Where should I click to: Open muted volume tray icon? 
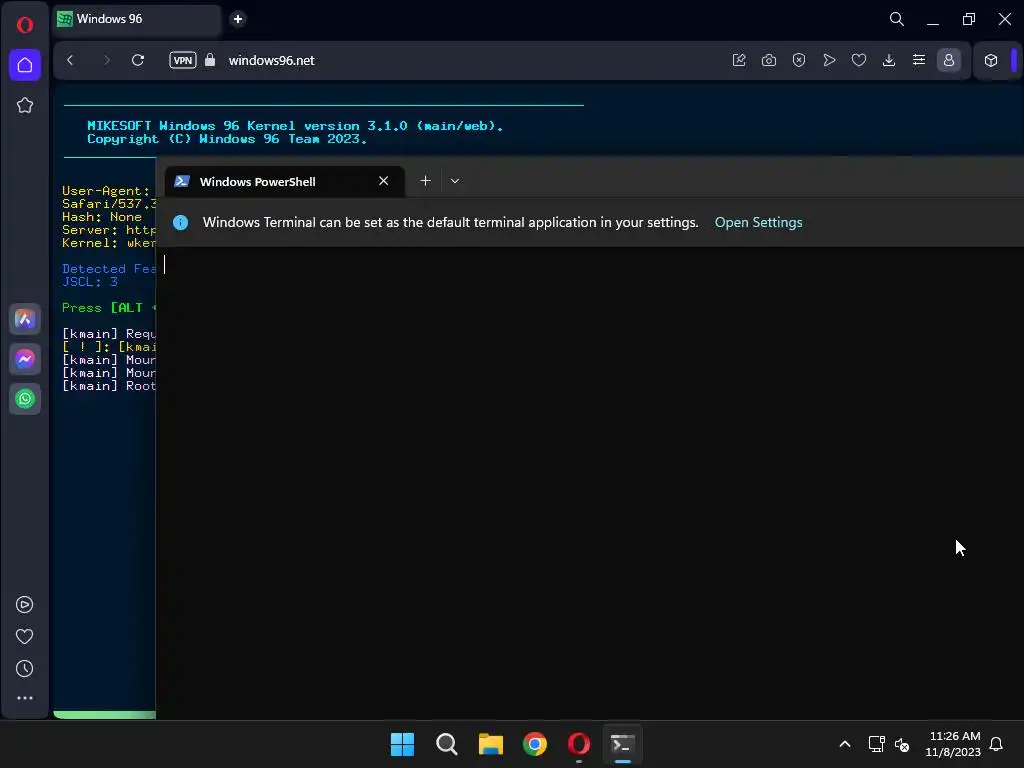(x=902, y=744)
